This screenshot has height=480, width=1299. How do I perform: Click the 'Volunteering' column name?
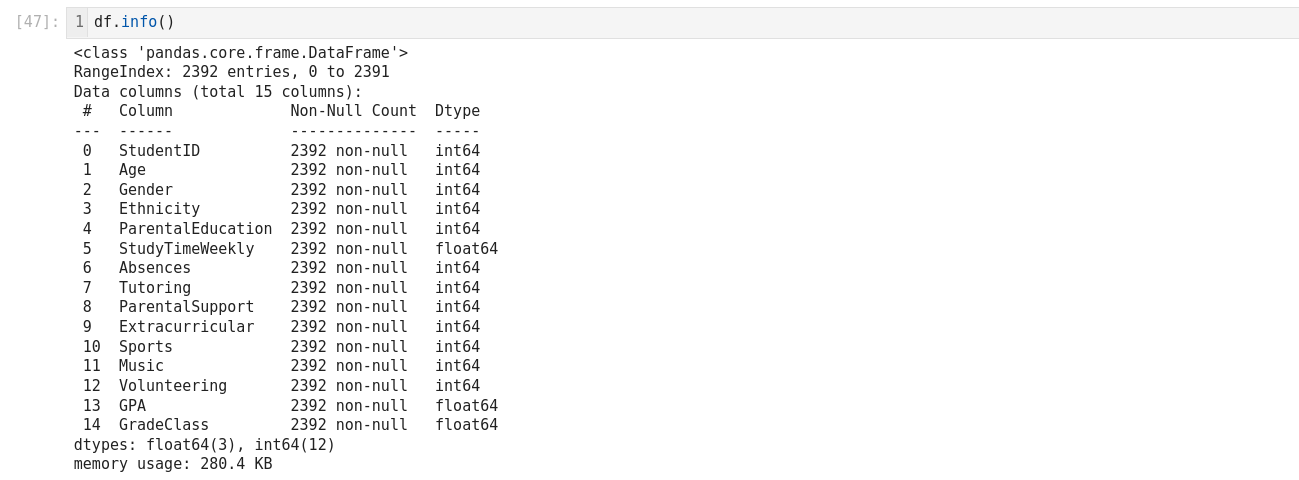(x=173, y=386)
